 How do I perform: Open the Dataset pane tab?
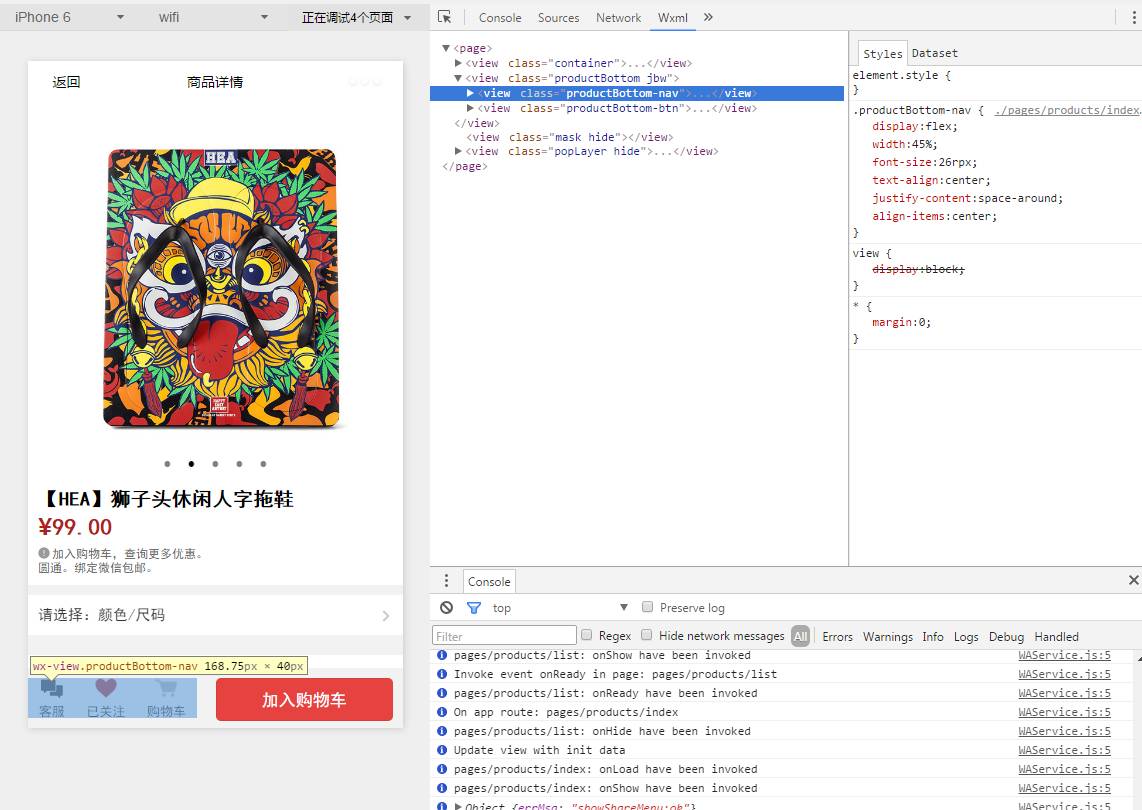pyautogui.click(x=934, y=53)
